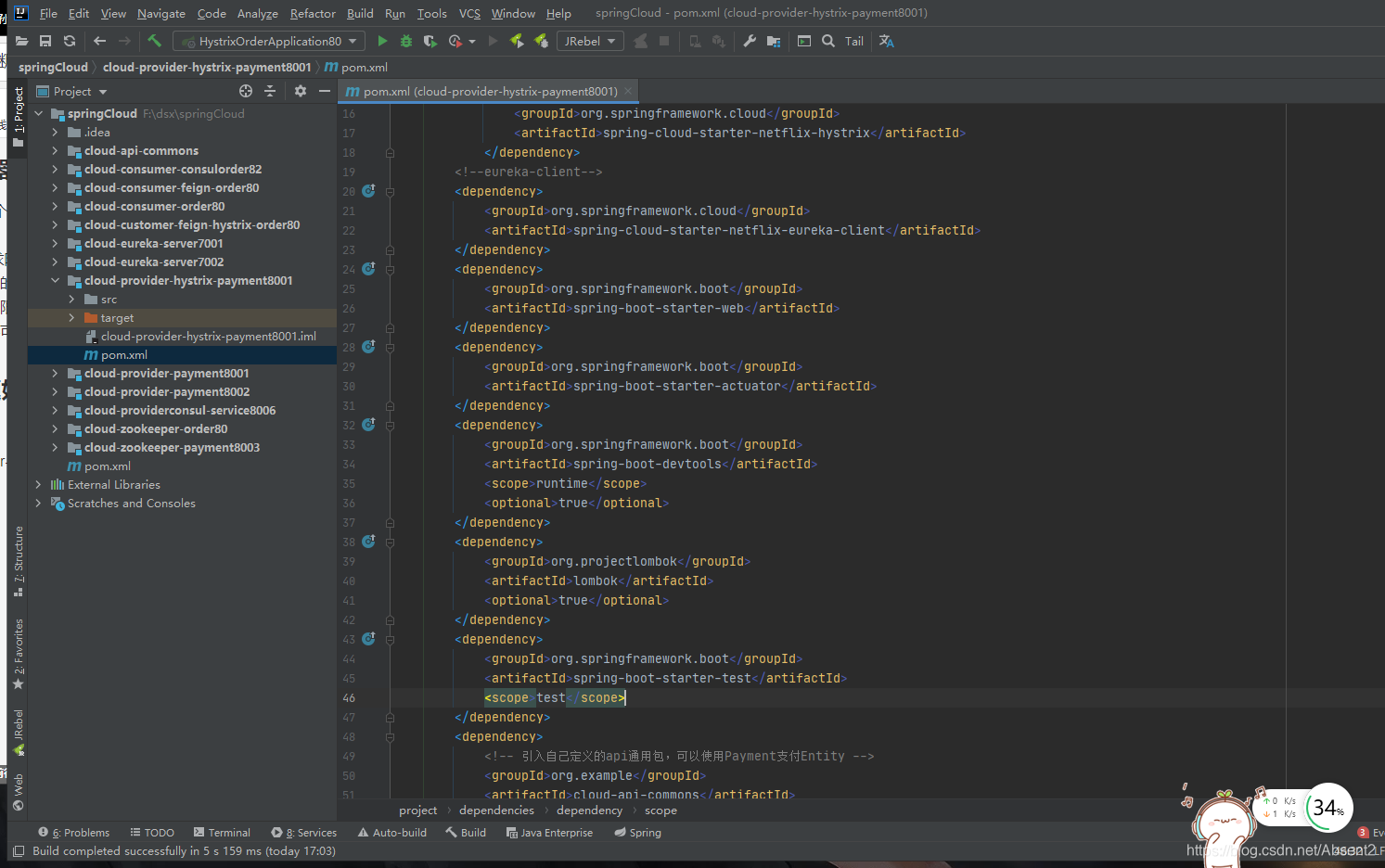This screenshot has width=1385, height=868.
Task: Toggle the Favorites side tool window
Action: coord(18,655)
